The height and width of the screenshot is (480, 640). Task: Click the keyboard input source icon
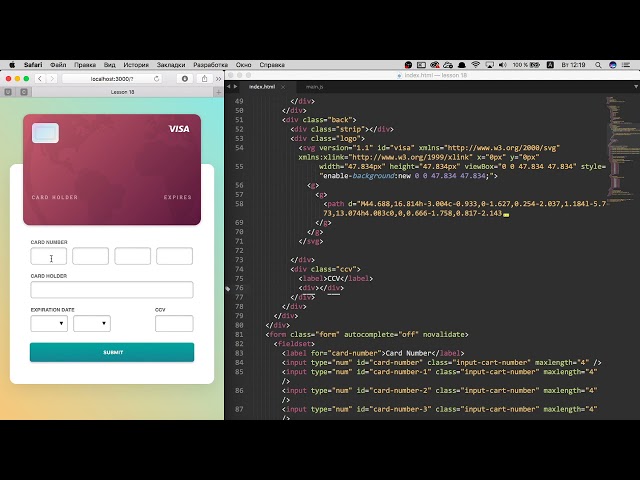click(x=550, y=65)
